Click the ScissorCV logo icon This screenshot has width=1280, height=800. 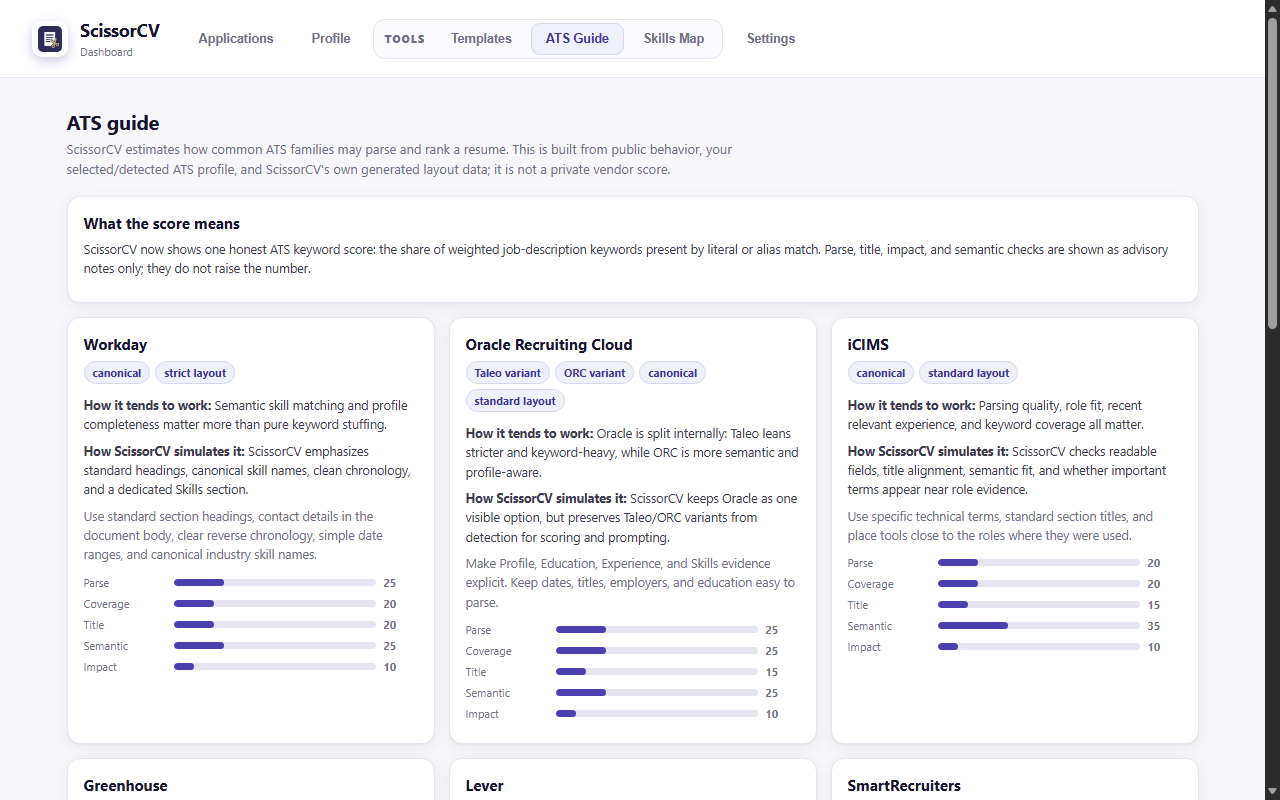click(x=50, y=39)
